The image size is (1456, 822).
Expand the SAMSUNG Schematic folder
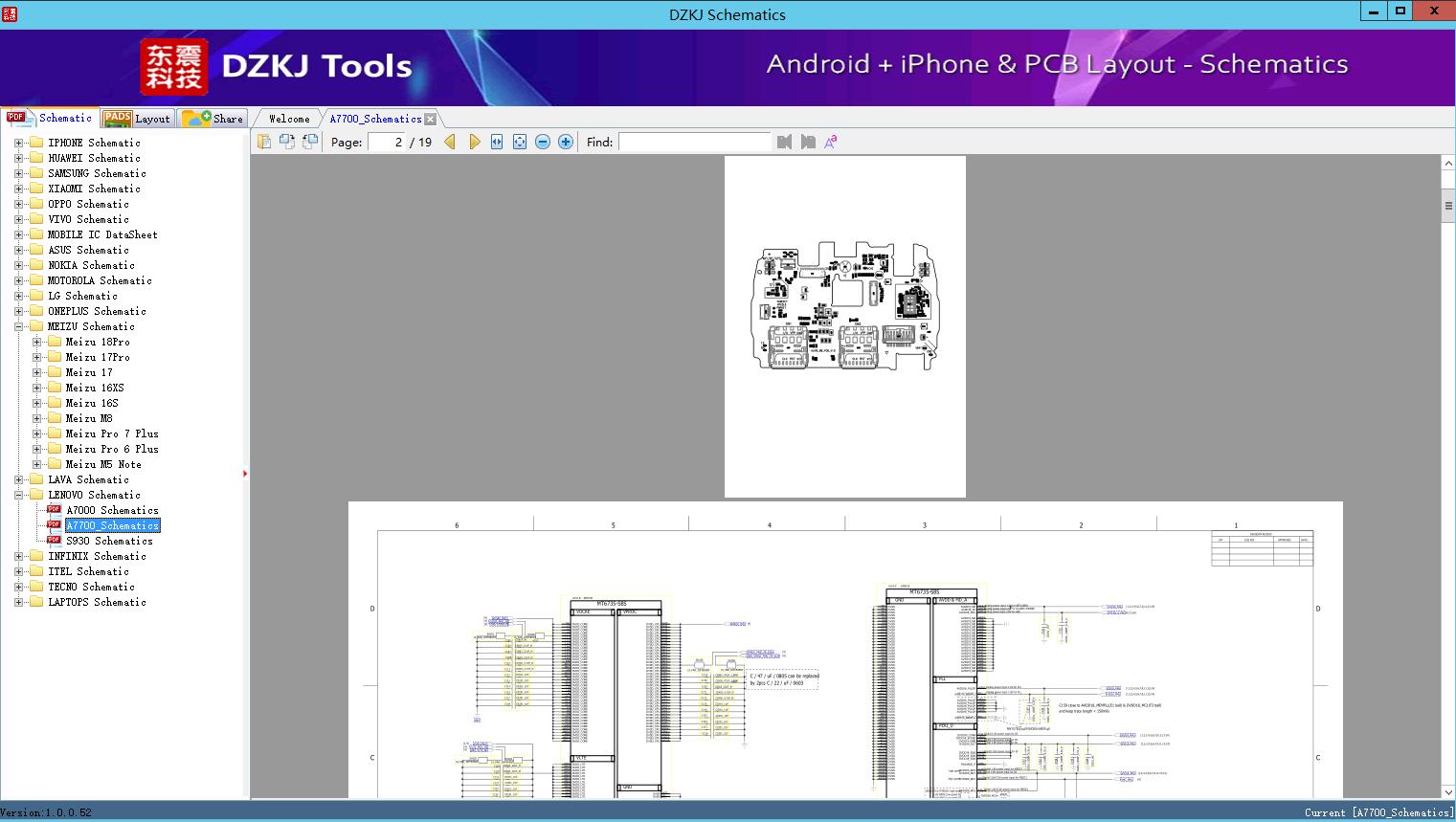click(18, 173)
